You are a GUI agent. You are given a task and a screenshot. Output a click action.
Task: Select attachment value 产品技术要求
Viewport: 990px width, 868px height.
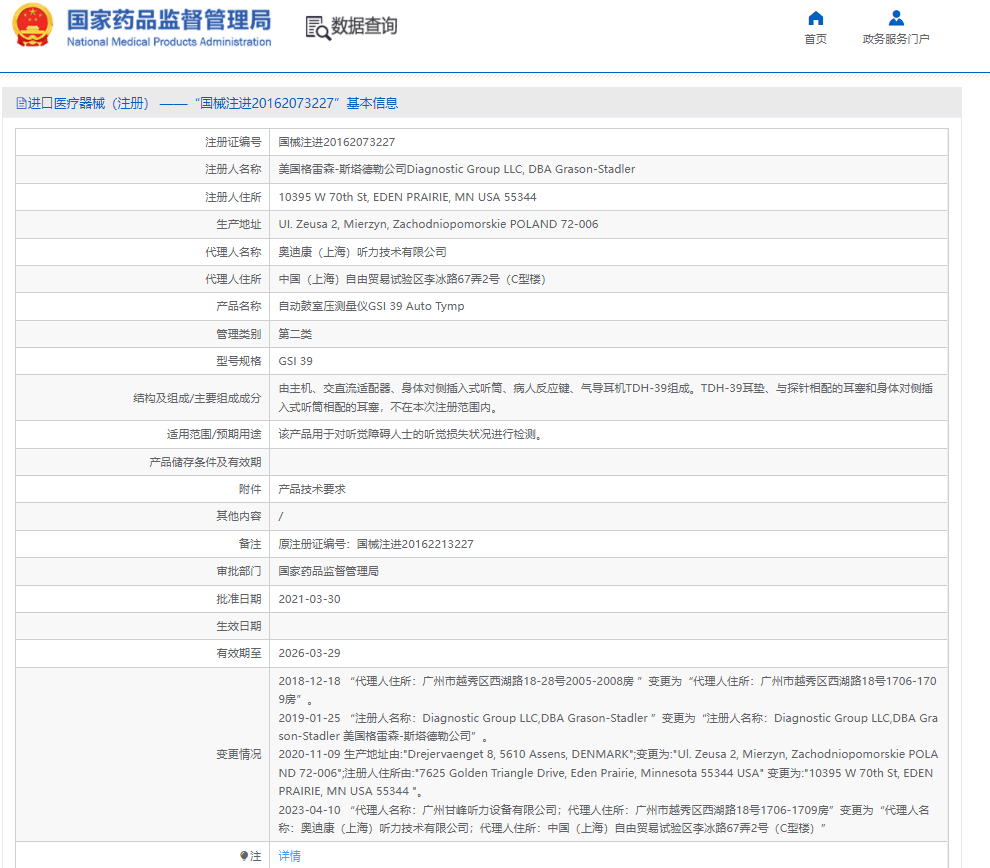[x=312, y=489]
